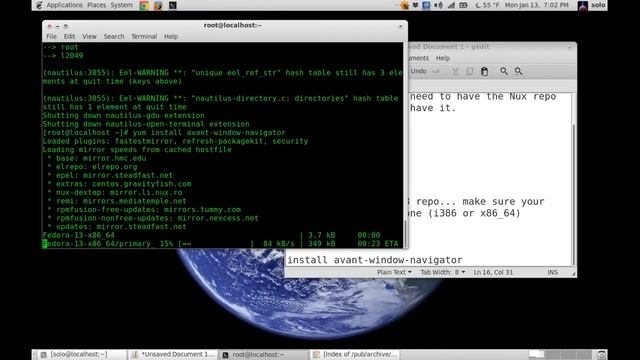Switch to Unsaved Document 1 taskbar window
Viewport: 640px width, 360px height.
(x=173, y=355)
